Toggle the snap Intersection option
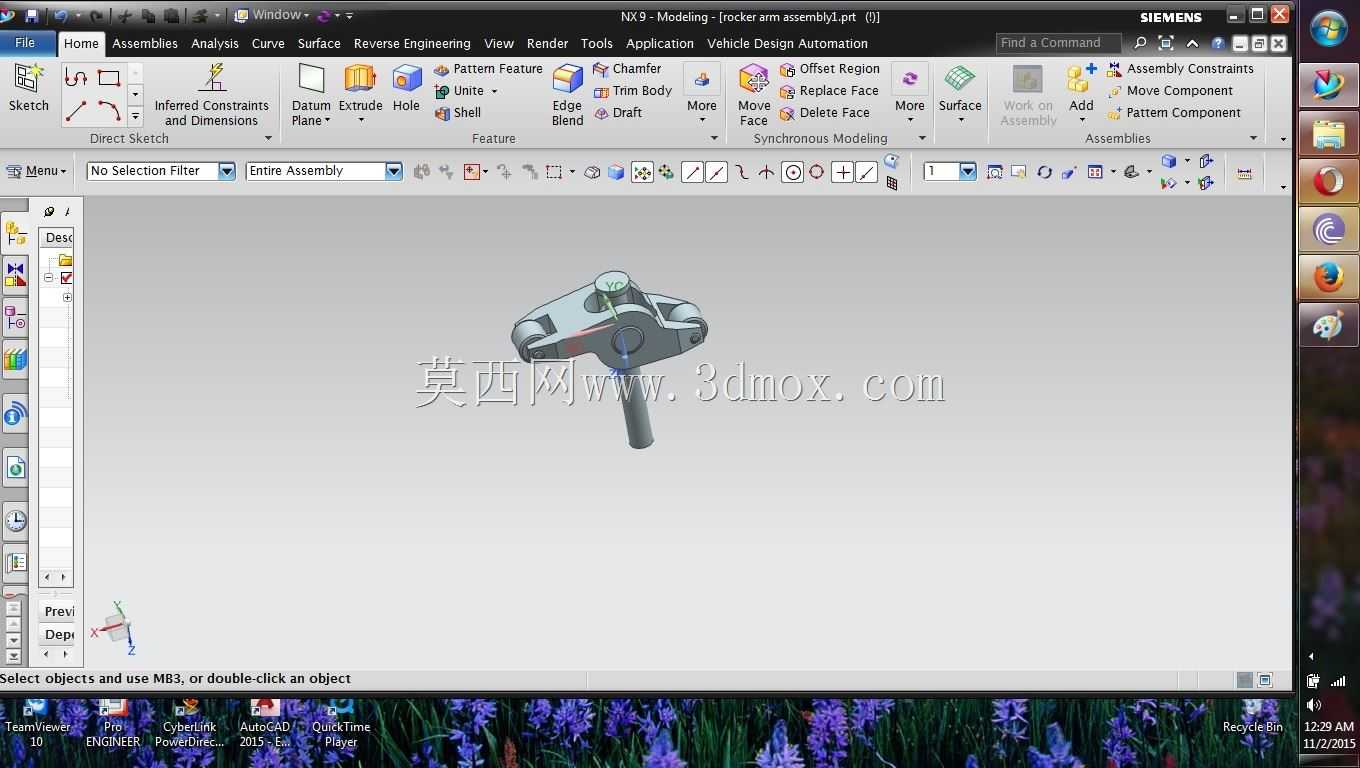The image size is (1360, 768). [766, 172]
